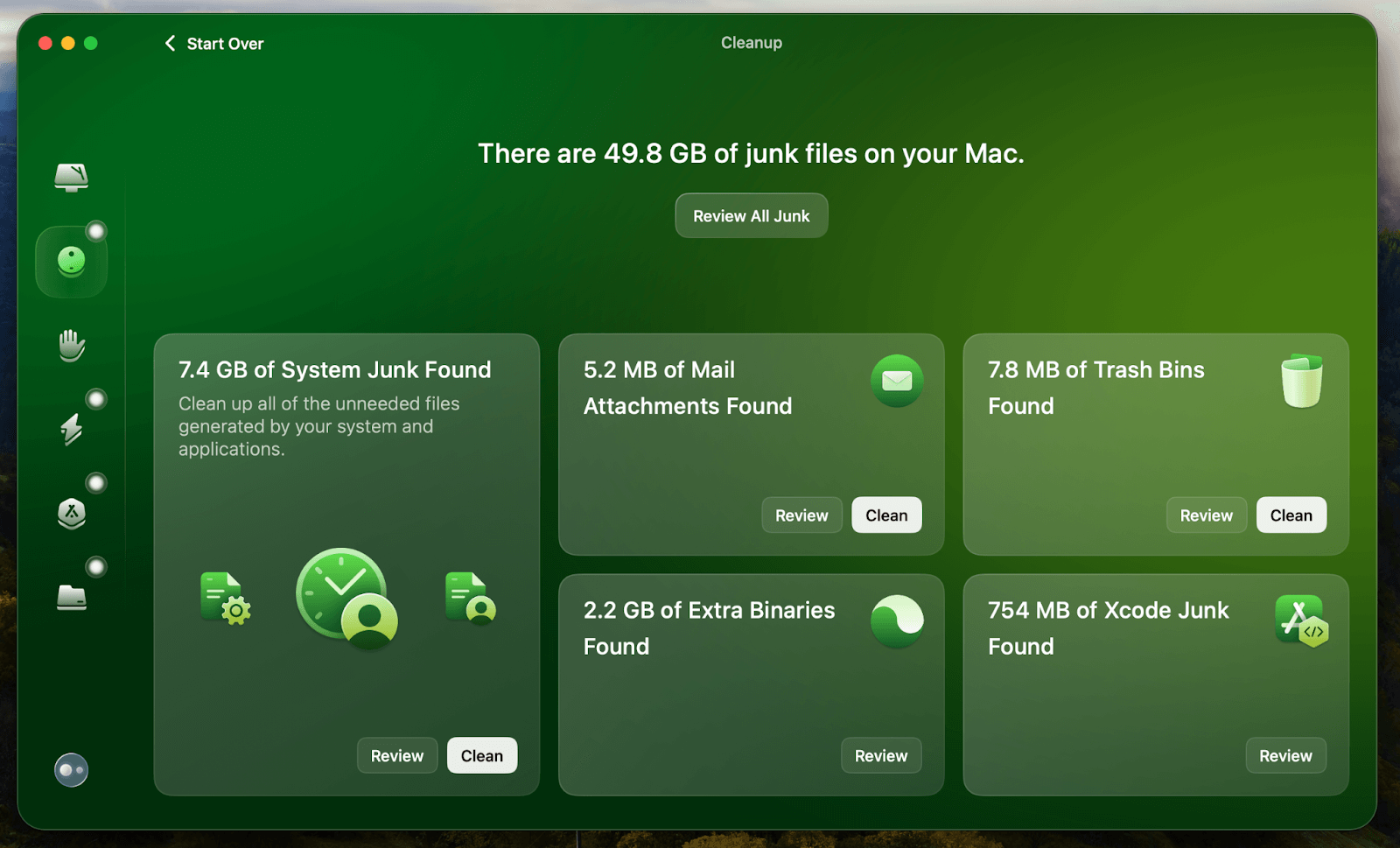Select the Cleanup sphere icon in sidebar
Viewport: 1400px width, 848px height.
pyautogui.click(x=72, y=260)
